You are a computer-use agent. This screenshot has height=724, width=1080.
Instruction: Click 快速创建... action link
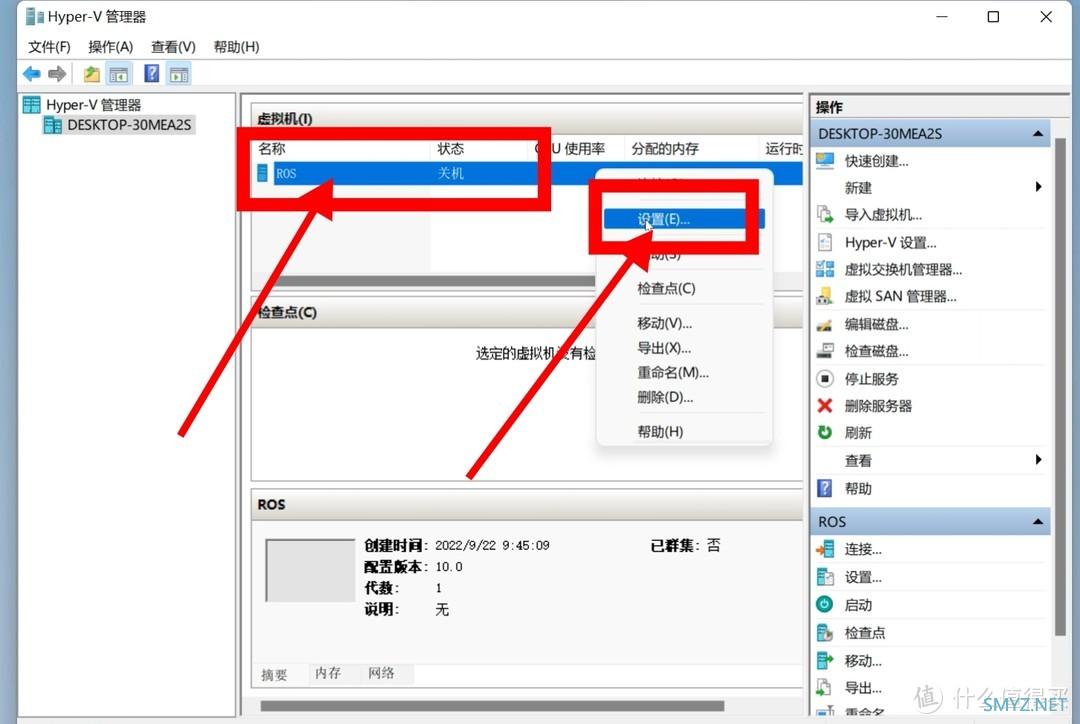[x=876, y=161]
